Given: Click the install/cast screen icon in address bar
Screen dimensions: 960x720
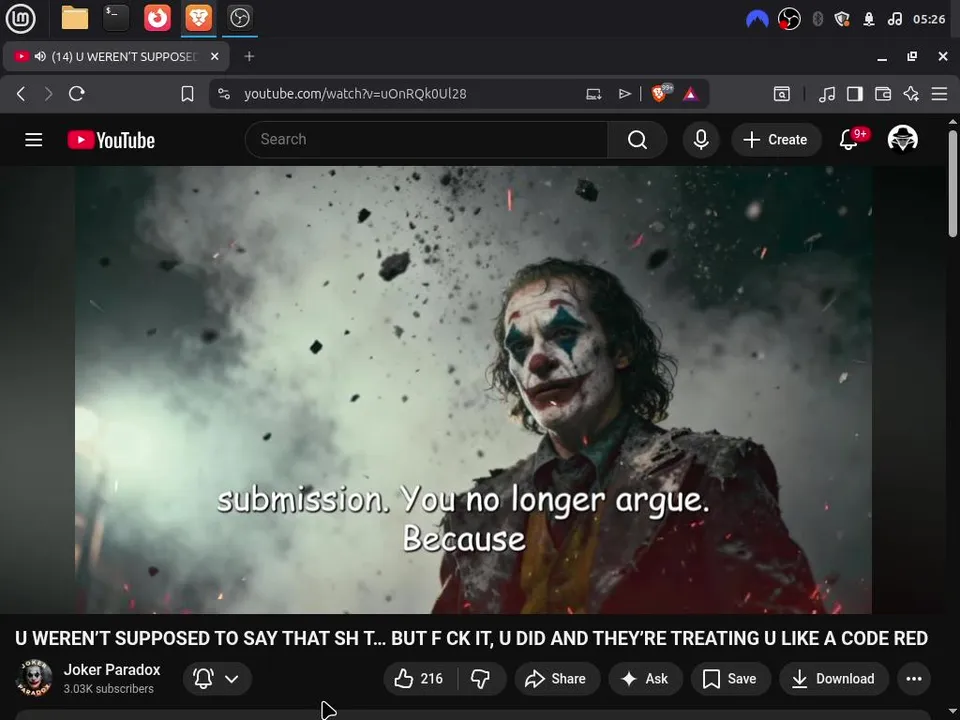Looking at the screenshot, I should [x=593, y=94].
